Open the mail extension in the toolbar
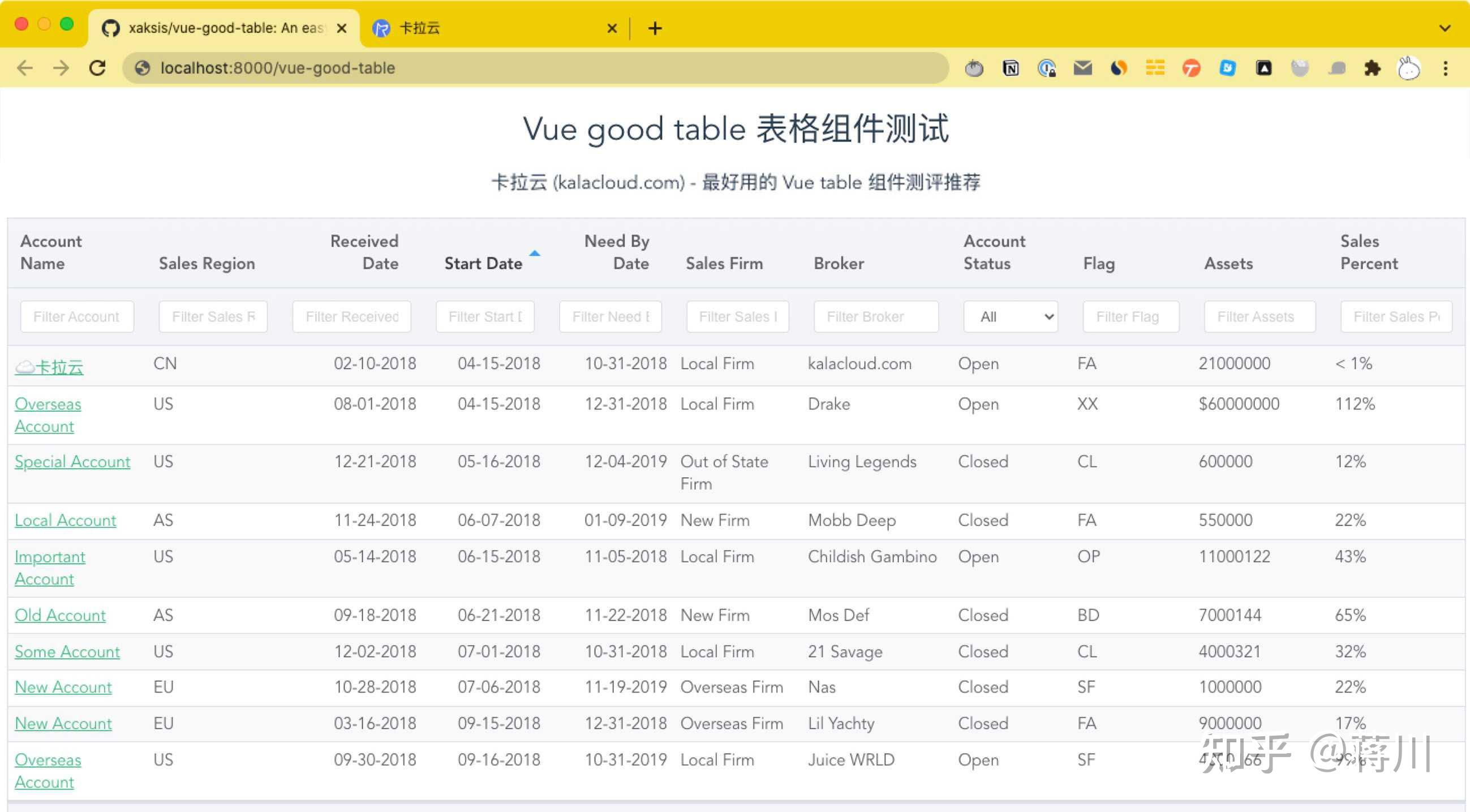Image resolution: width=1470 pixels, height=812 pixels. coord(1082,68)
